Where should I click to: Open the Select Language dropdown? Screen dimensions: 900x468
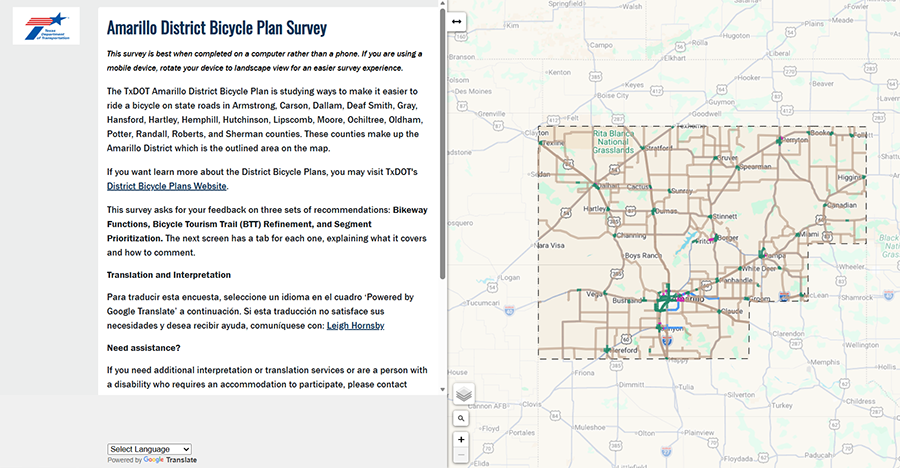pyautogui.click(x=149, y=449)
